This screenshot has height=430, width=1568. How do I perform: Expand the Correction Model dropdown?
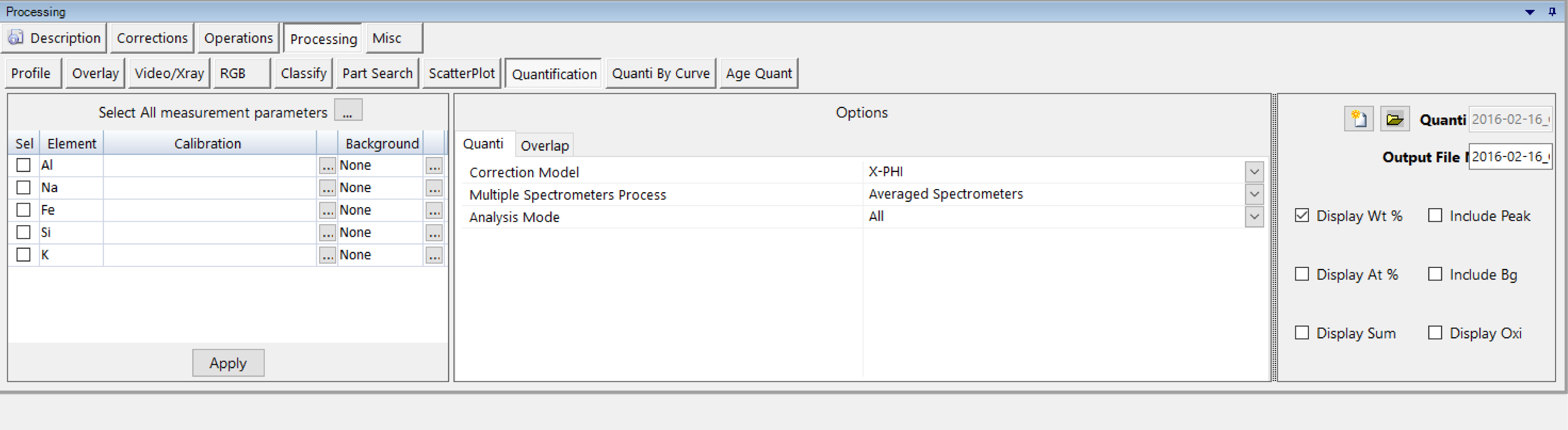[x=1253, y=172]
